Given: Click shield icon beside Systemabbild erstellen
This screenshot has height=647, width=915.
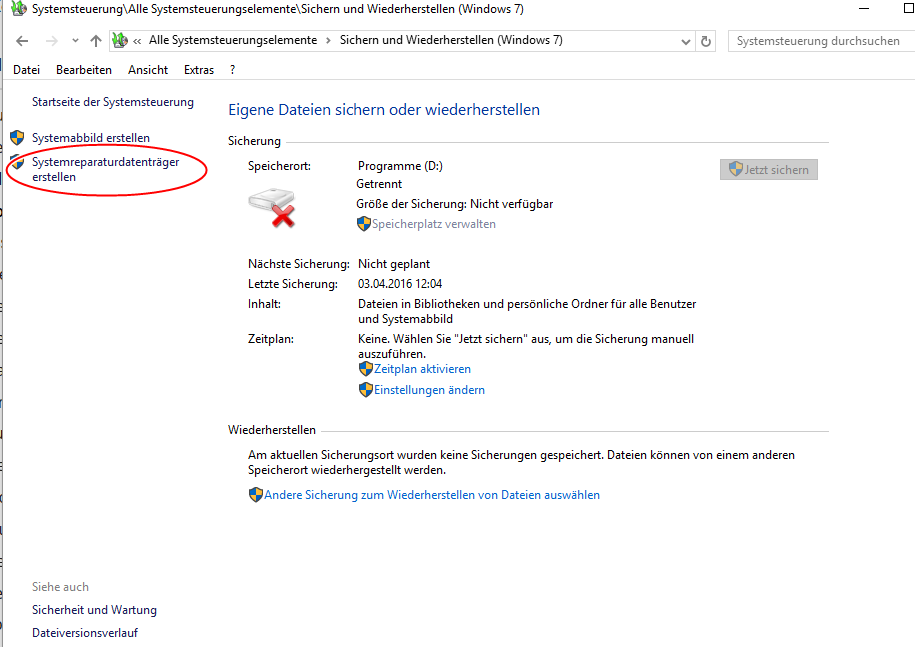Looking at the screenshot, I should [17, 138].
